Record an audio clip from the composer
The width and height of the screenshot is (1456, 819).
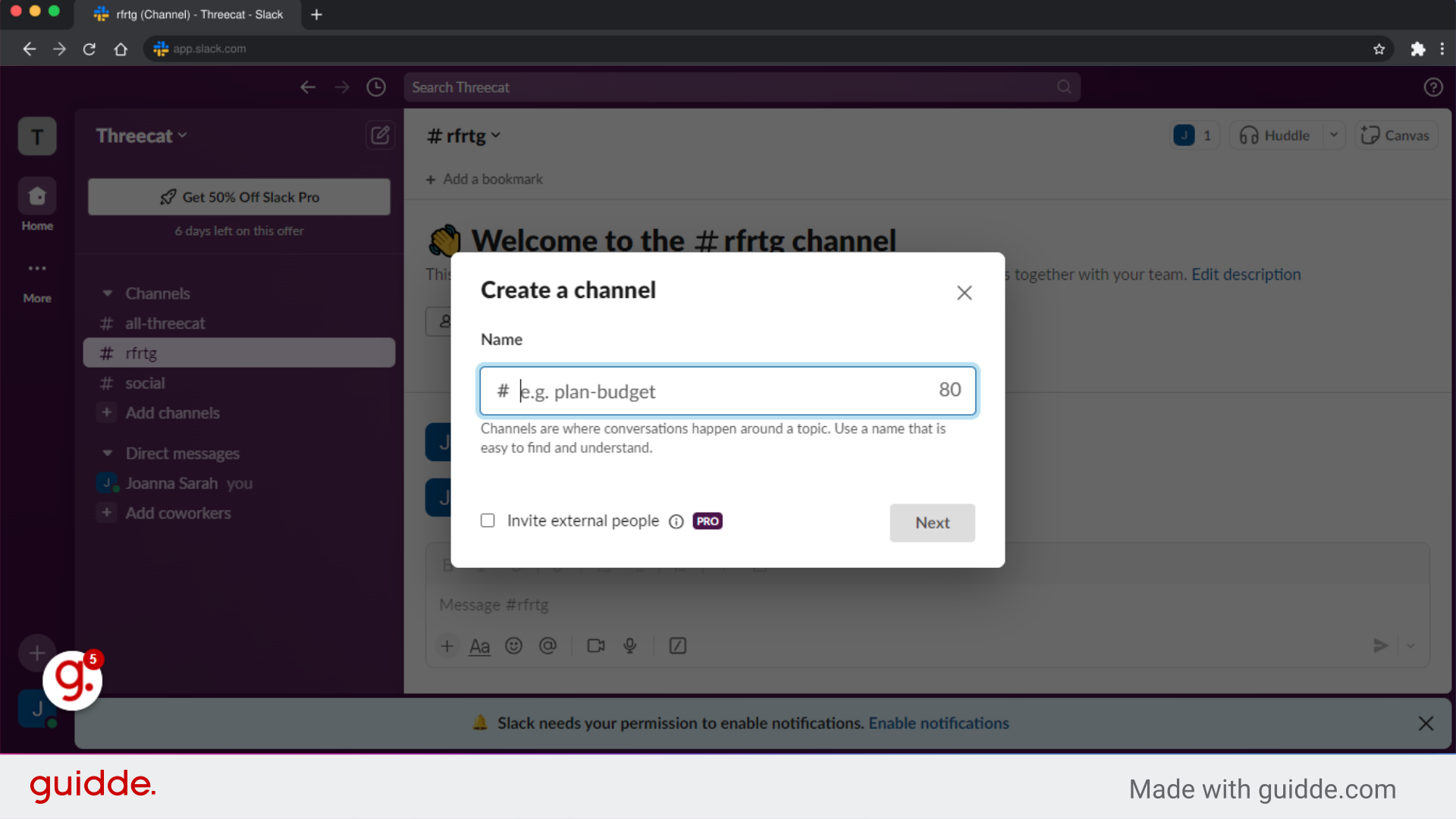[x=629, y=646]
